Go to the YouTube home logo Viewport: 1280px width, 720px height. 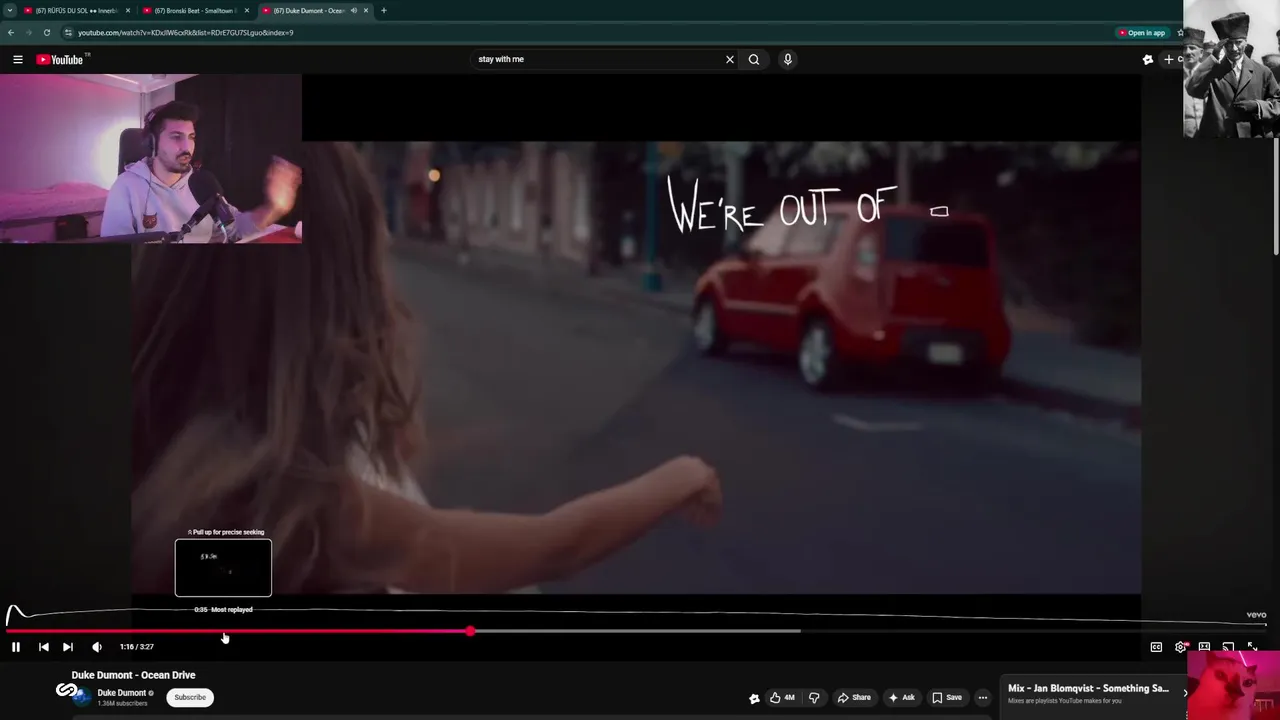pos(62,60)
